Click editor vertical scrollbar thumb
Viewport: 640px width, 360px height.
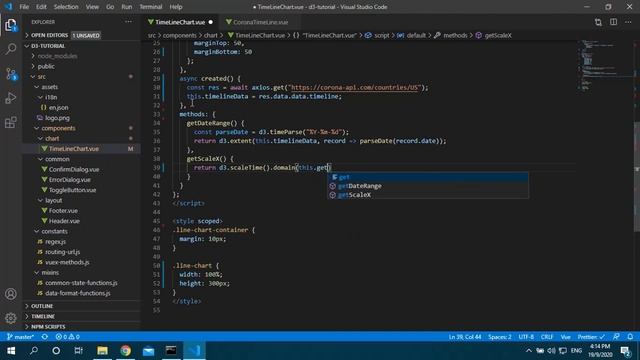click(637, 176)
